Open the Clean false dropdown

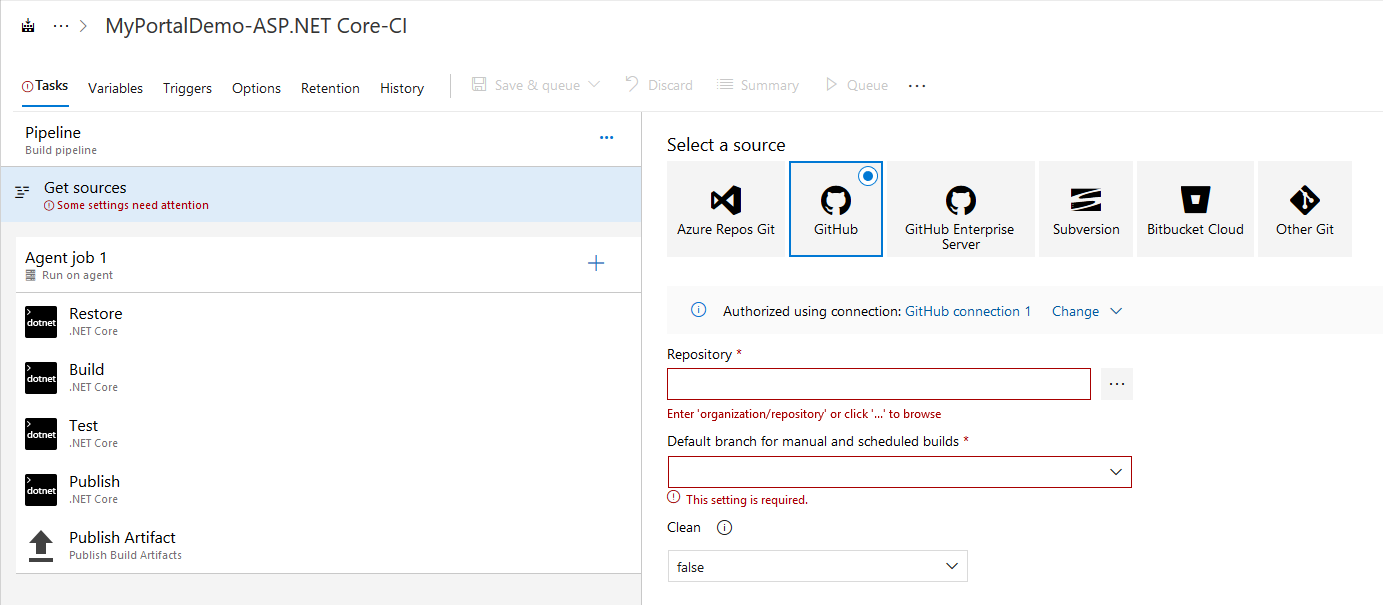click(817, 566)
